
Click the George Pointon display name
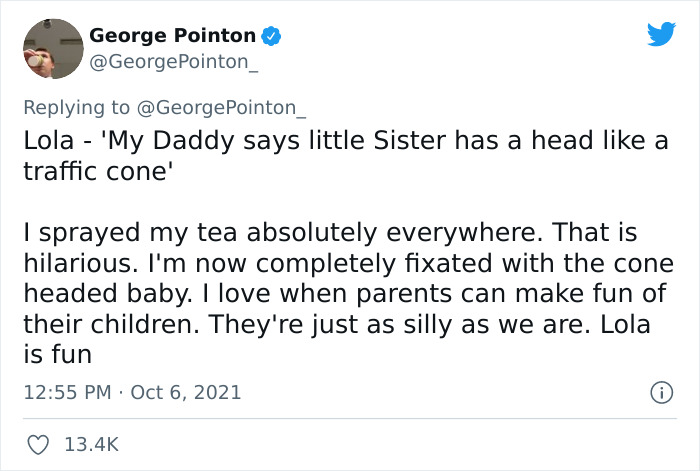(172, 36)
